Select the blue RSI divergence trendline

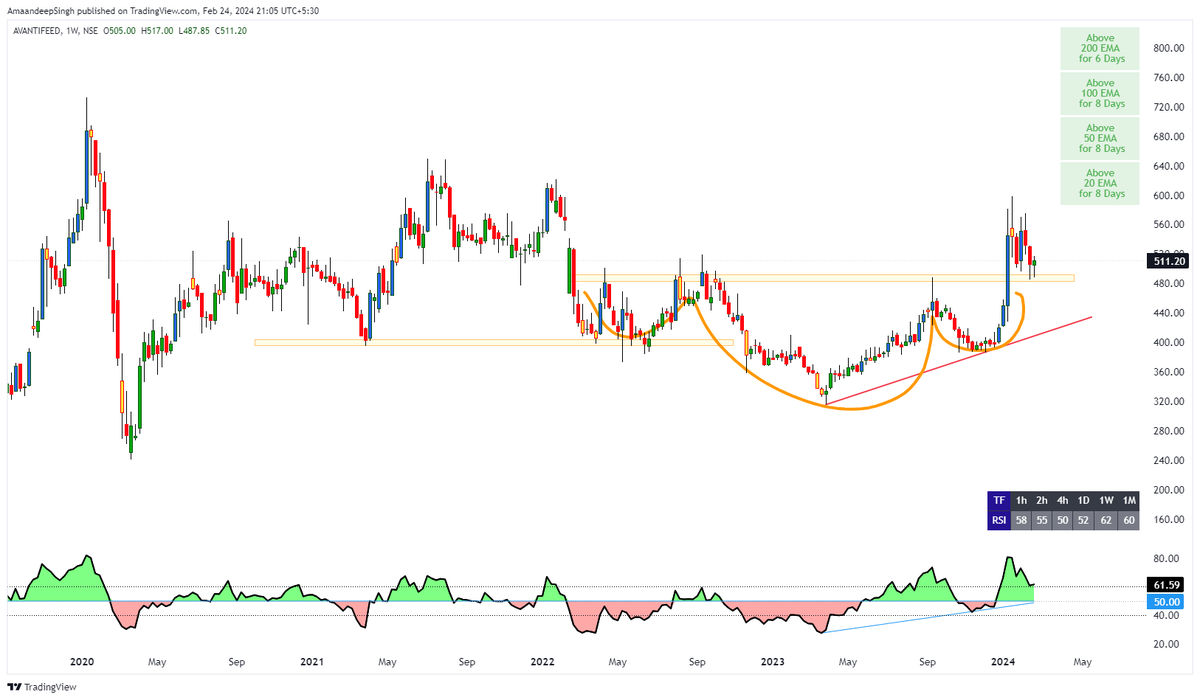coord(927,618)
